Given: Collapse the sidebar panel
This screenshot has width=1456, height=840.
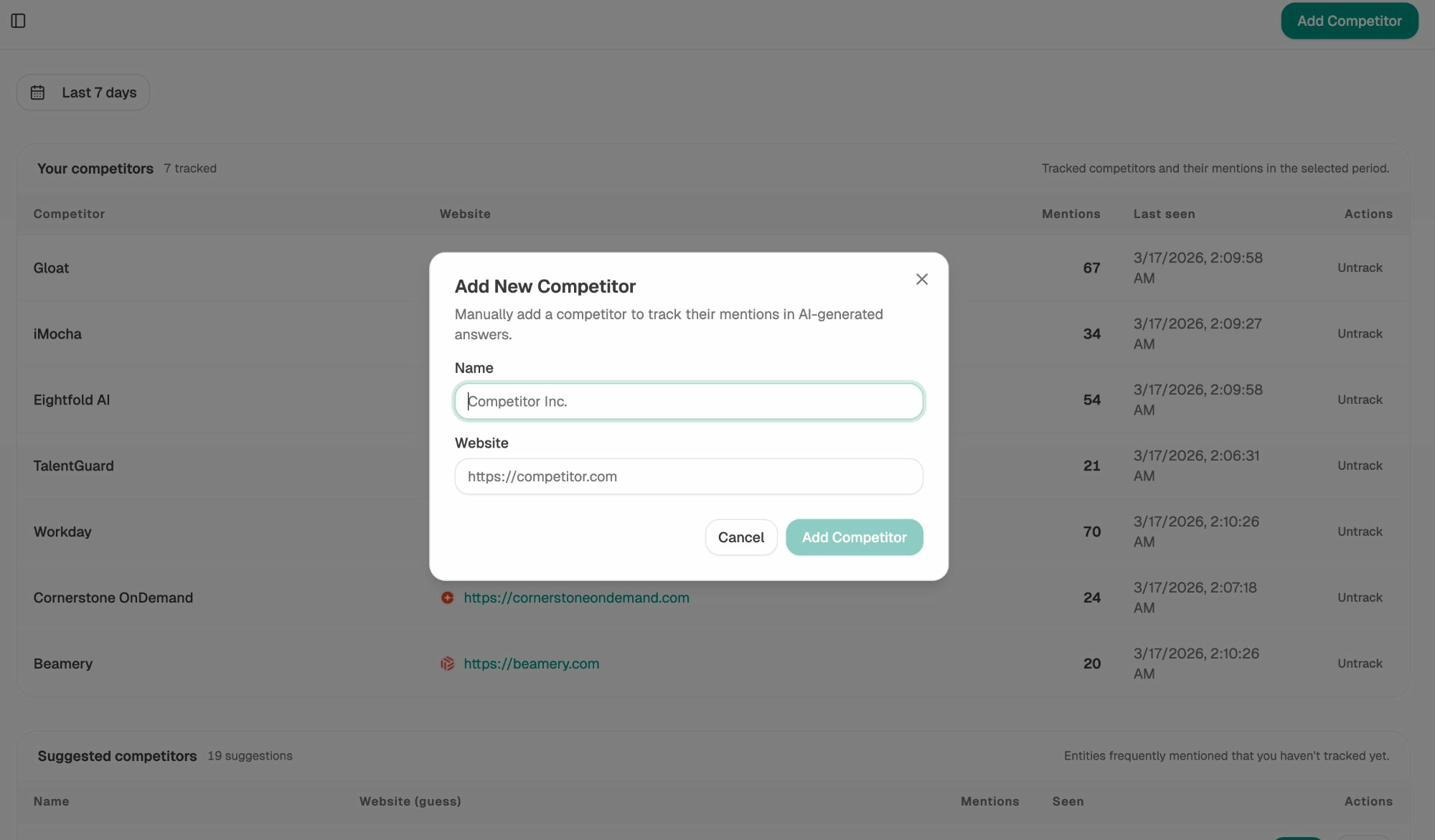Looking at the screenshot, I should [x=18, y=20].
